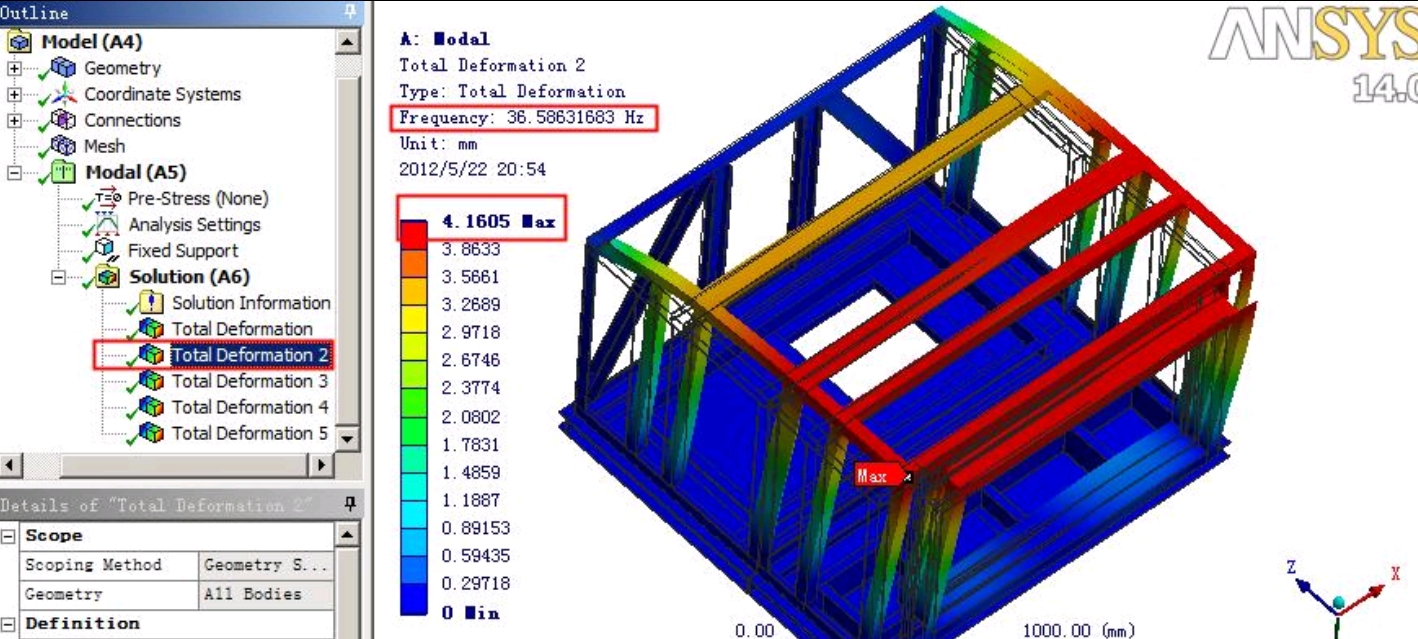The image size is (1418, 639).
Task: Click the '4.1605 Max' legend value
Action: tap(498, 220)
